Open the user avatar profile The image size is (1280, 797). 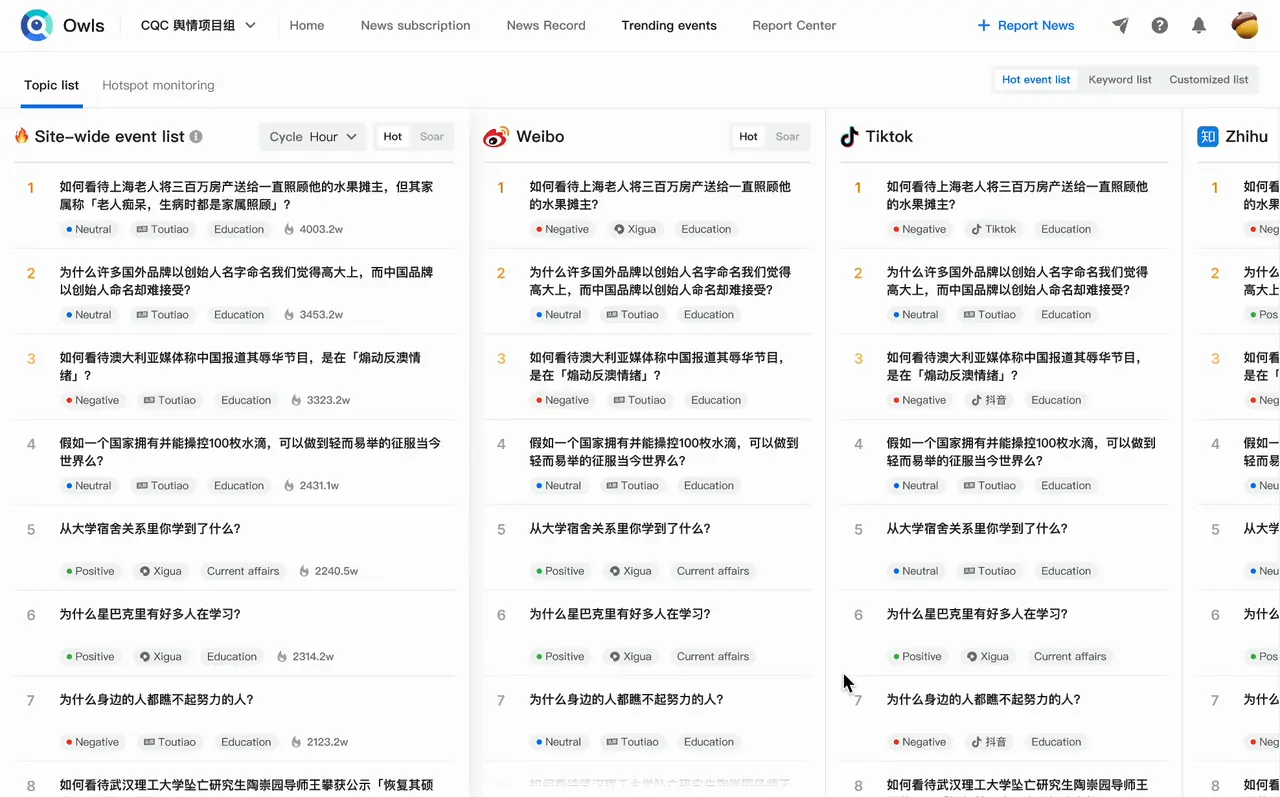(1245, 25)
